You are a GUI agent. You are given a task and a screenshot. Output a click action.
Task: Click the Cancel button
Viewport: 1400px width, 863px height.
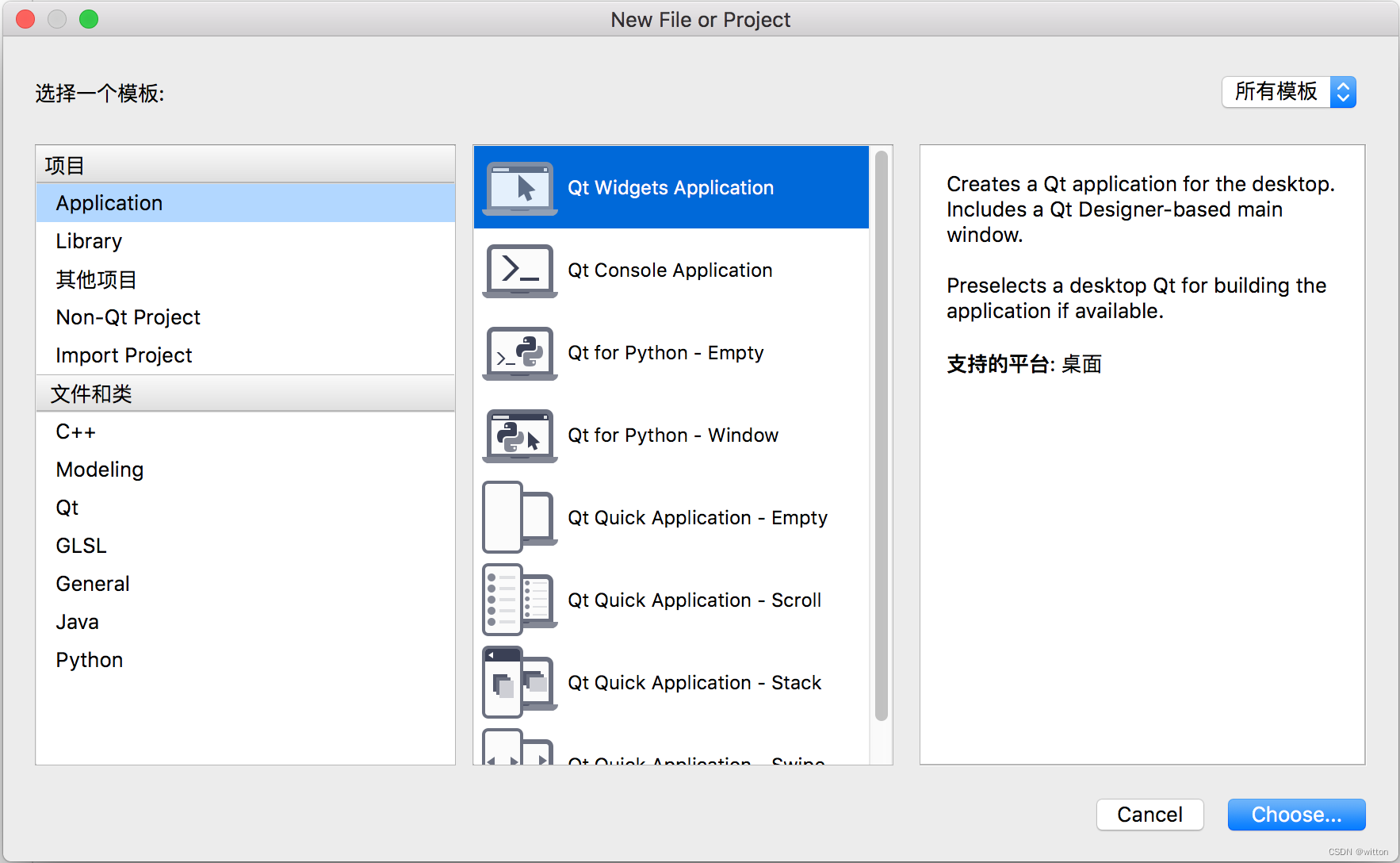pos(1149,815)
